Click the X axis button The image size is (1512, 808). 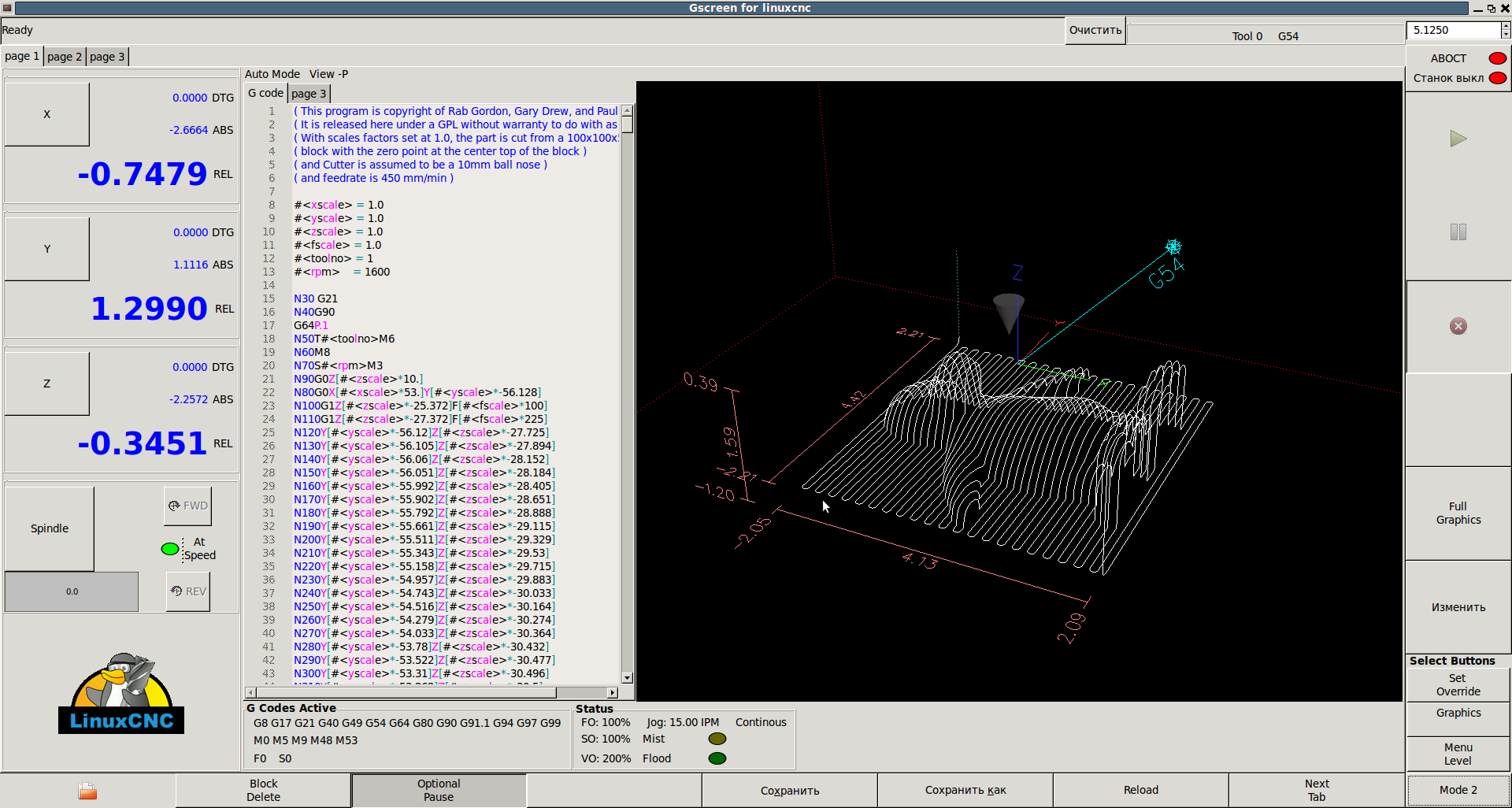(47, 114)
